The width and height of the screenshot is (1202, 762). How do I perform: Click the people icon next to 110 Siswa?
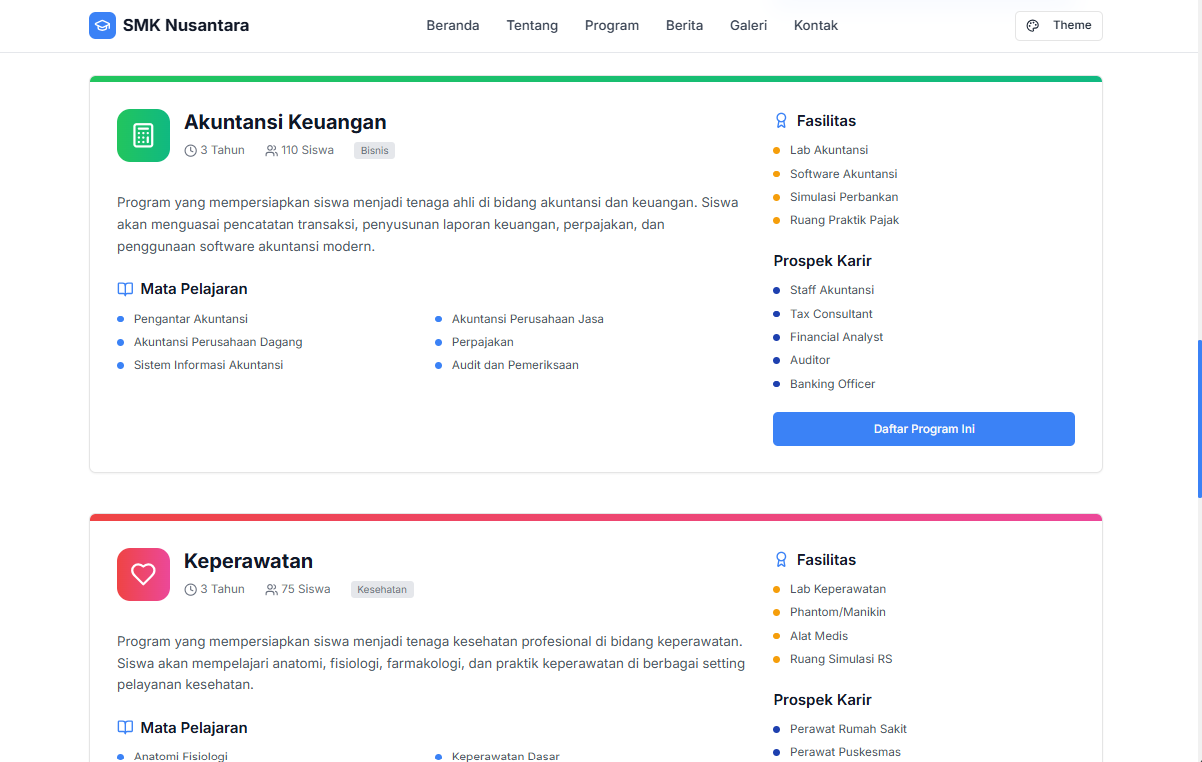pos(271,151)
